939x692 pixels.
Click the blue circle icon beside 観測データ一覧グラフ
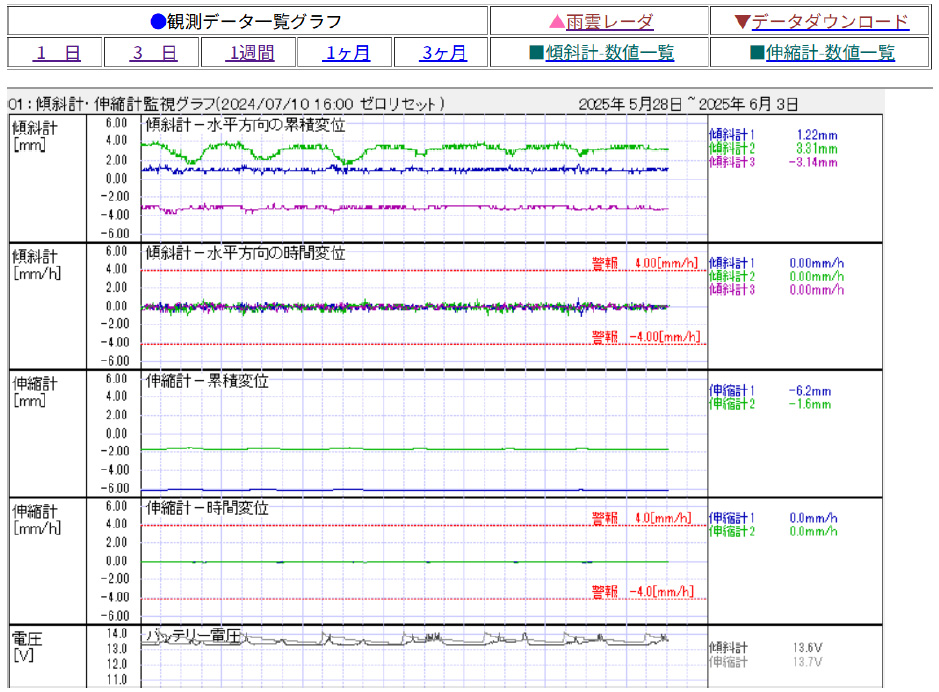pos(157,22)
